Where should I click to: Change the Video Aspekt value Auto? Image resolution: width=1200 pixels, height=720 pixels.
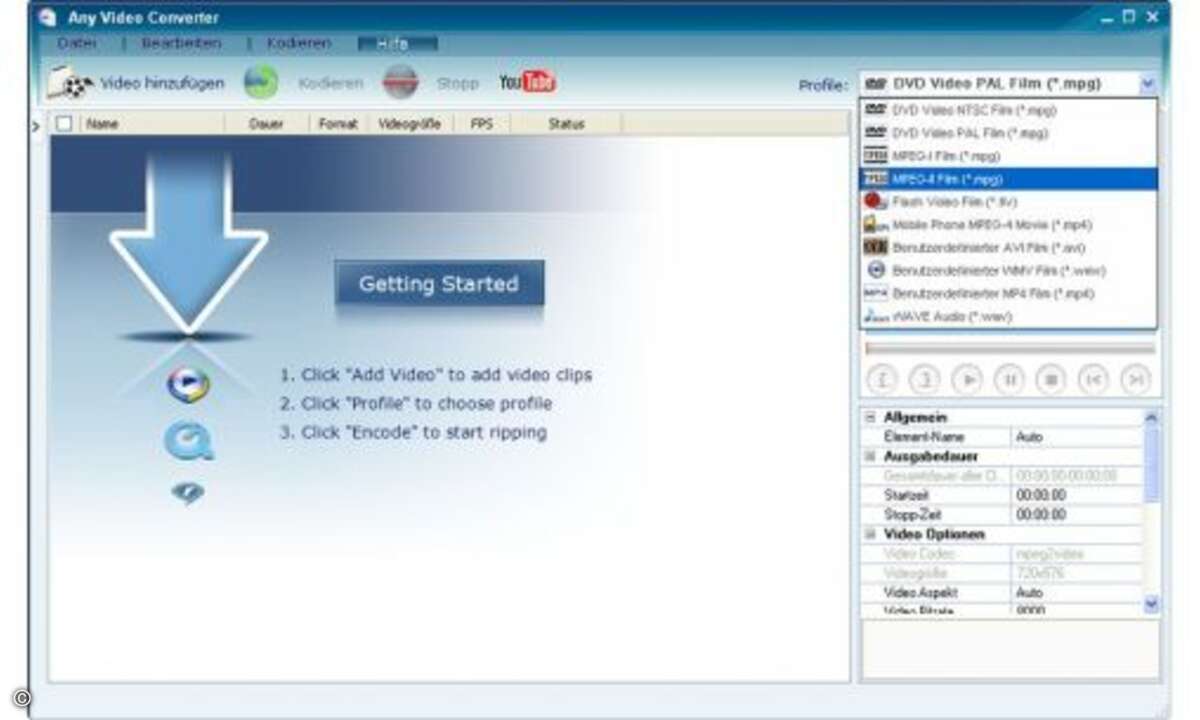[x=1076, y=592]
